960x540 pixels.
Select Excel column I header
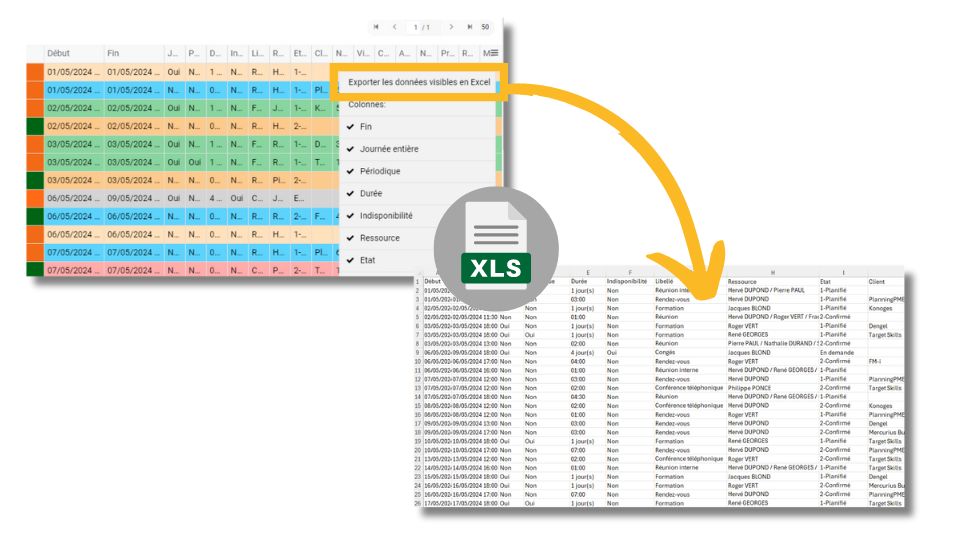[843, 273]
